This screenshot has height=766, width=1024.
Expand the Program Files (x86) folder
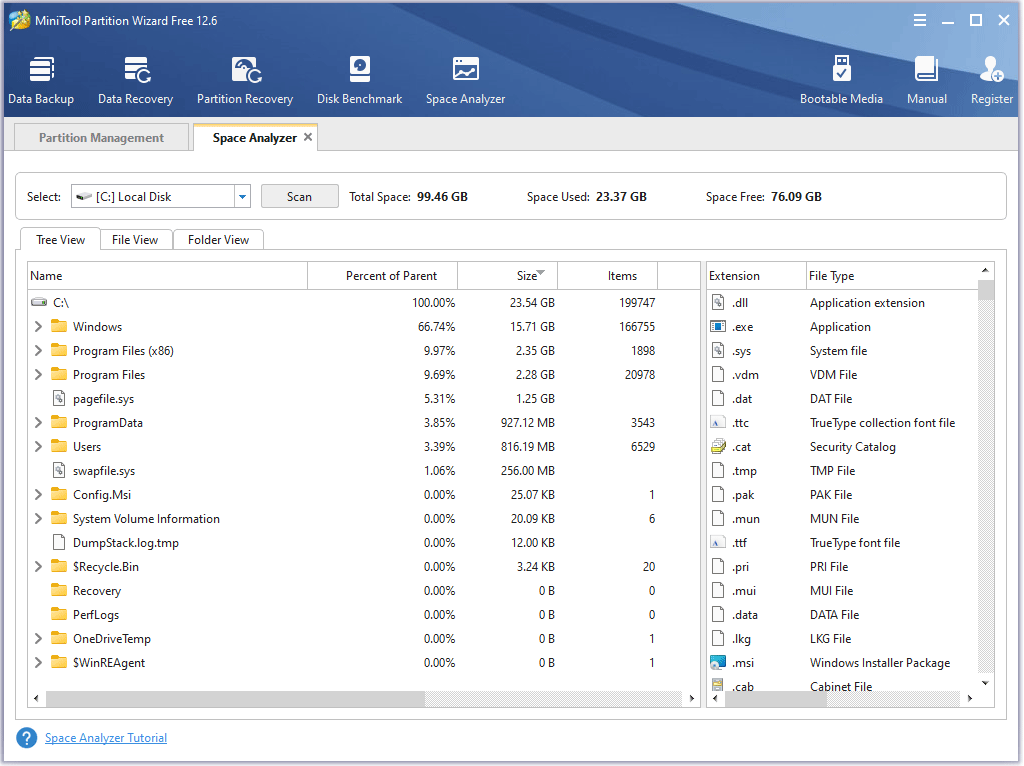point(38,351)
